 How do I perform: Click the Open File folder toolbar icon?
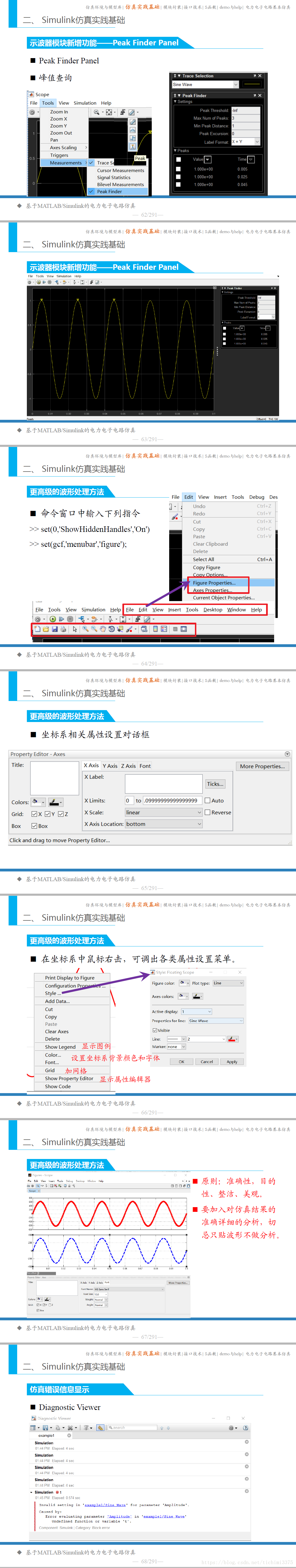click(46, 629)
